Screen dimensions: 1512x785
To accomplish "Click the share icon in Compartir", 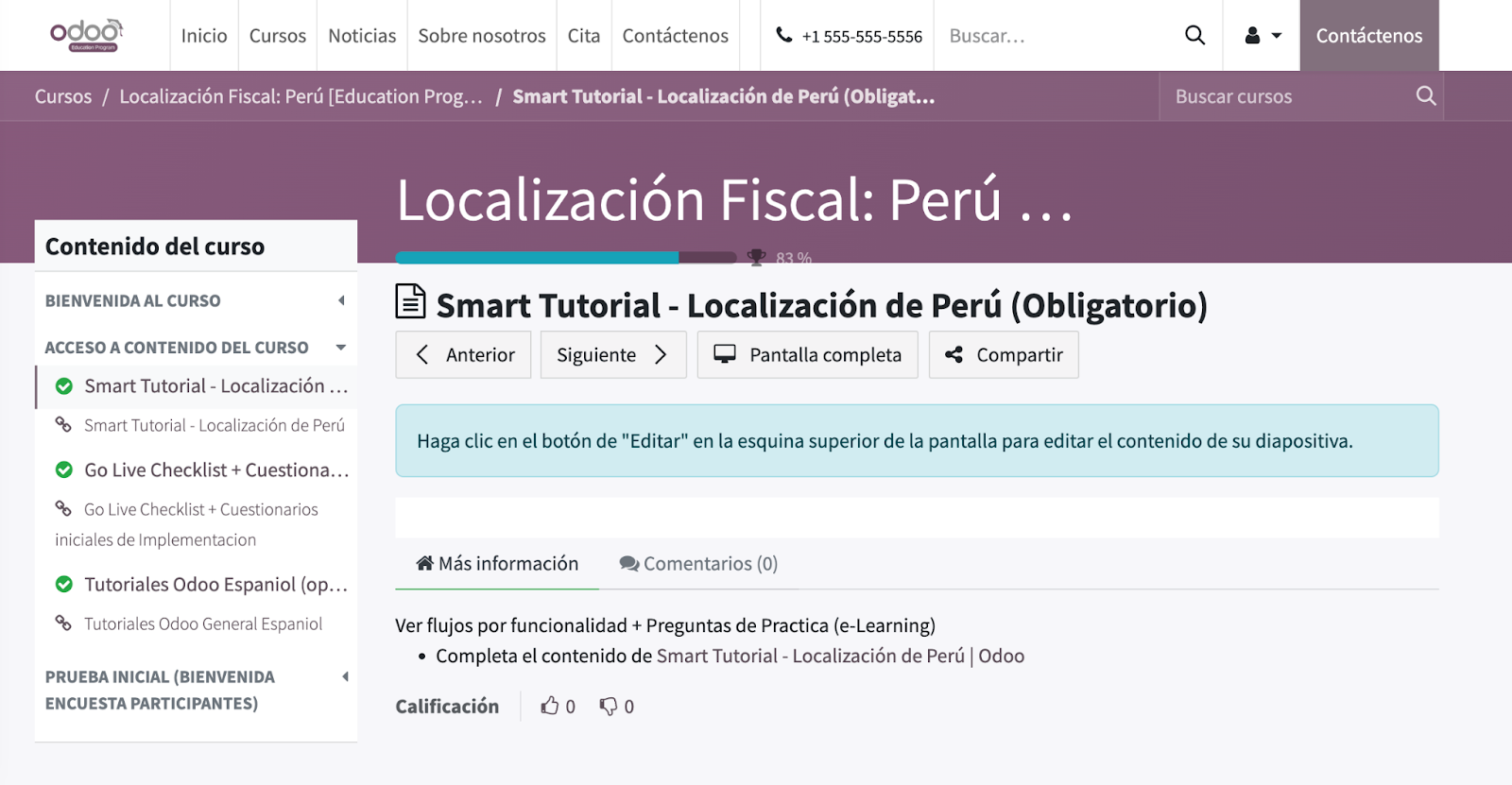I will tap(954, 354).
